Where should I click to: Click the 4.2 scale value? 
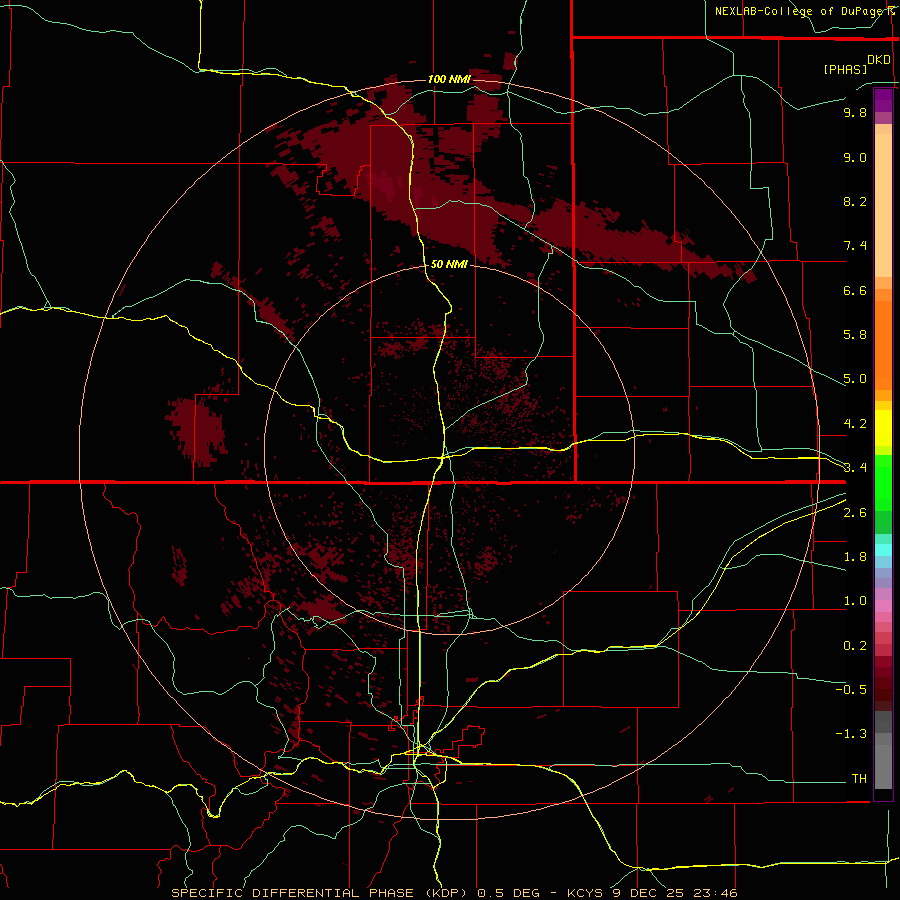click(x=855, y=424)
